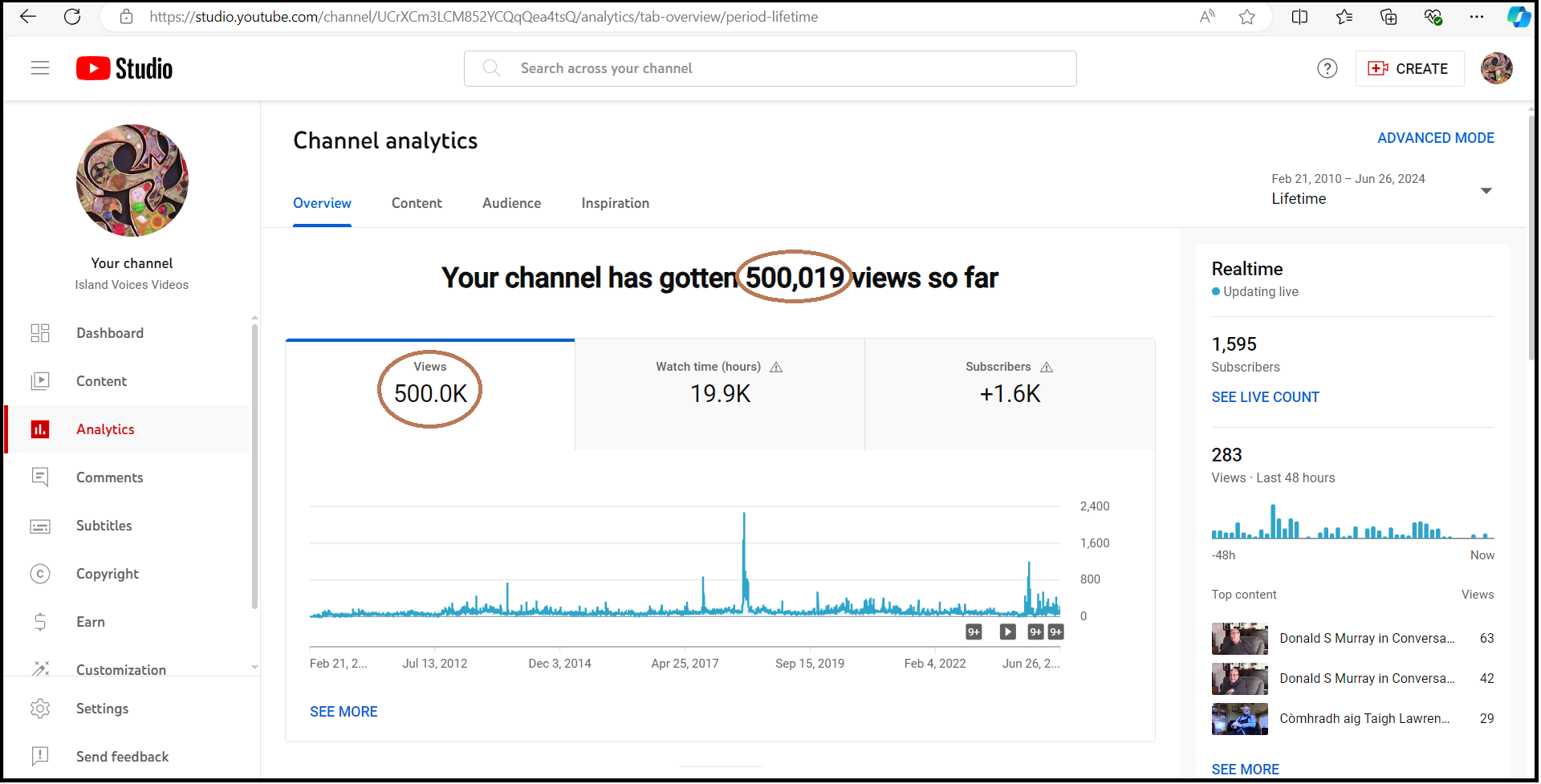Open the Còmhradh aig Taigh video thumbnail

tap(1239, 719)
